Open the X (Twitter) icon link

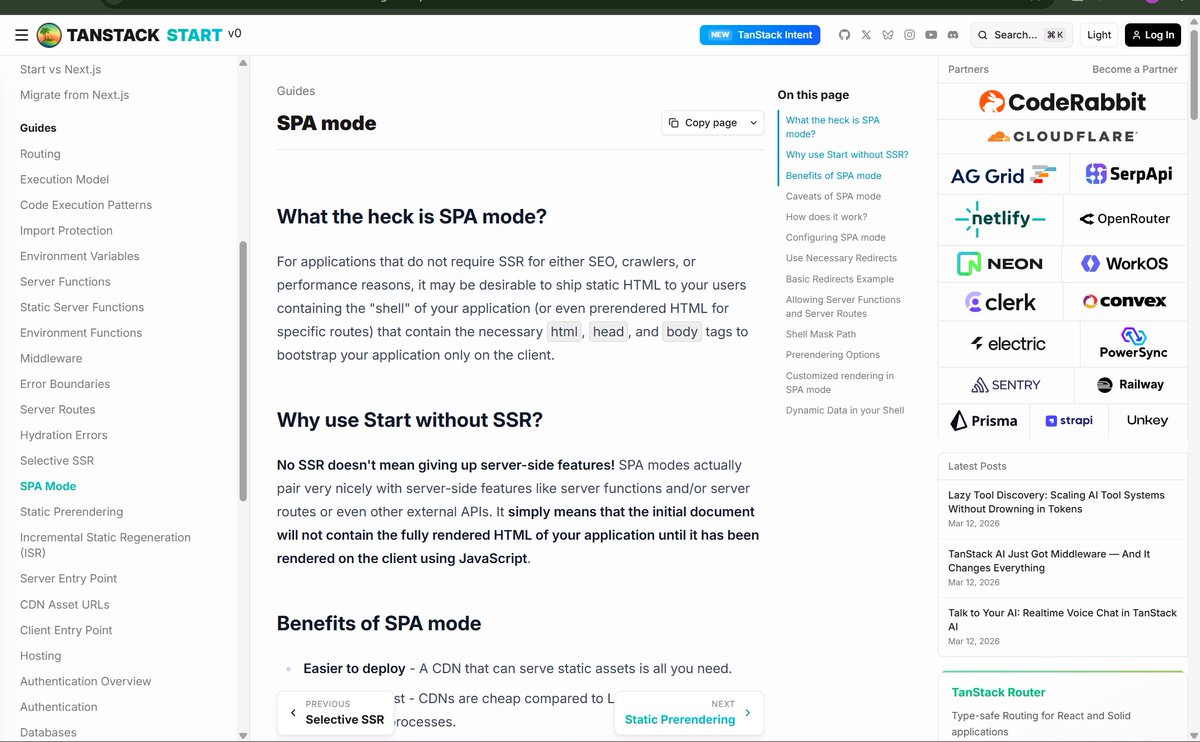pyautogui.click(x=866, y=35)
